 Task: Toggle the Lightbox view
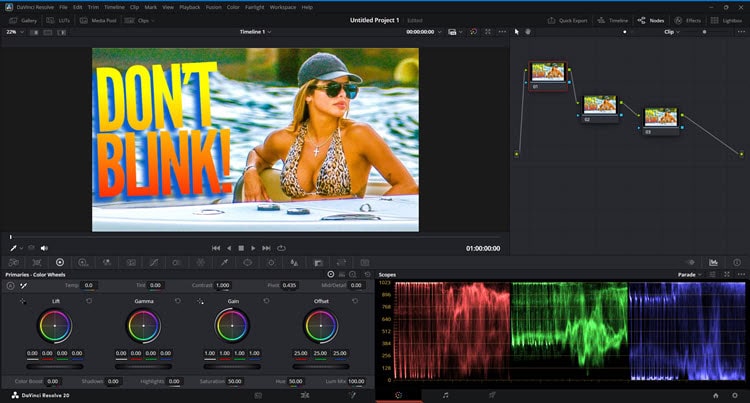pyautogui.click(x=726, y=21)
